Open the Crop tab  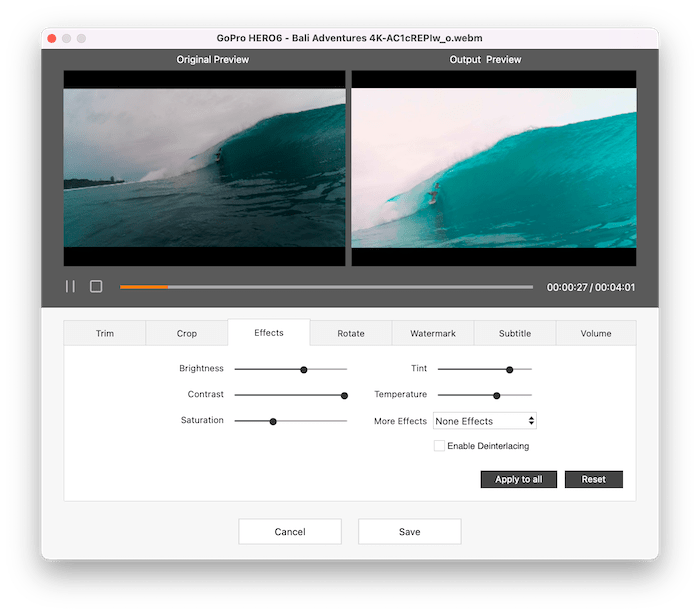tap(187, 333)
